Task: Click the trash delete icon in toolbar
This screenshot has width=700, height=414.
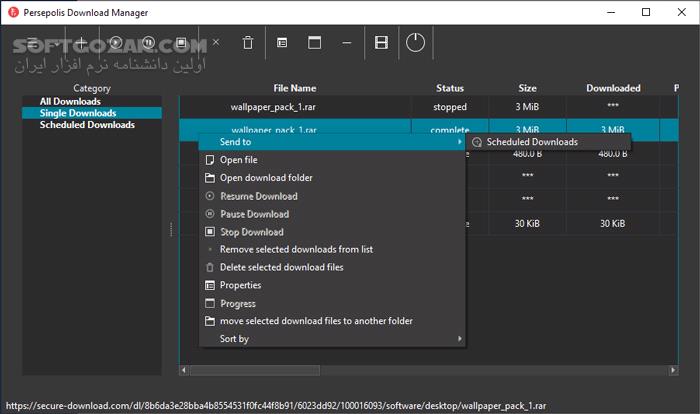Action: [x=247, y=43]
